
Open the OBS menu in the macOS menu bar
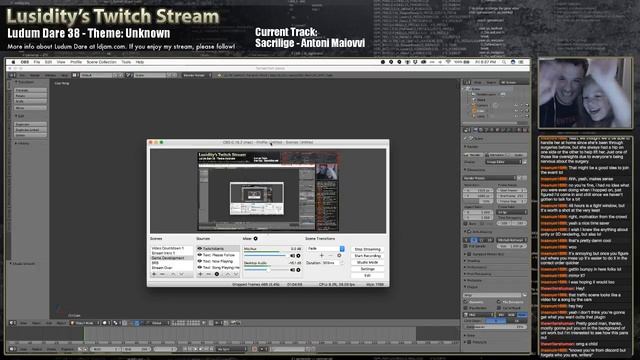pos(25,62)
